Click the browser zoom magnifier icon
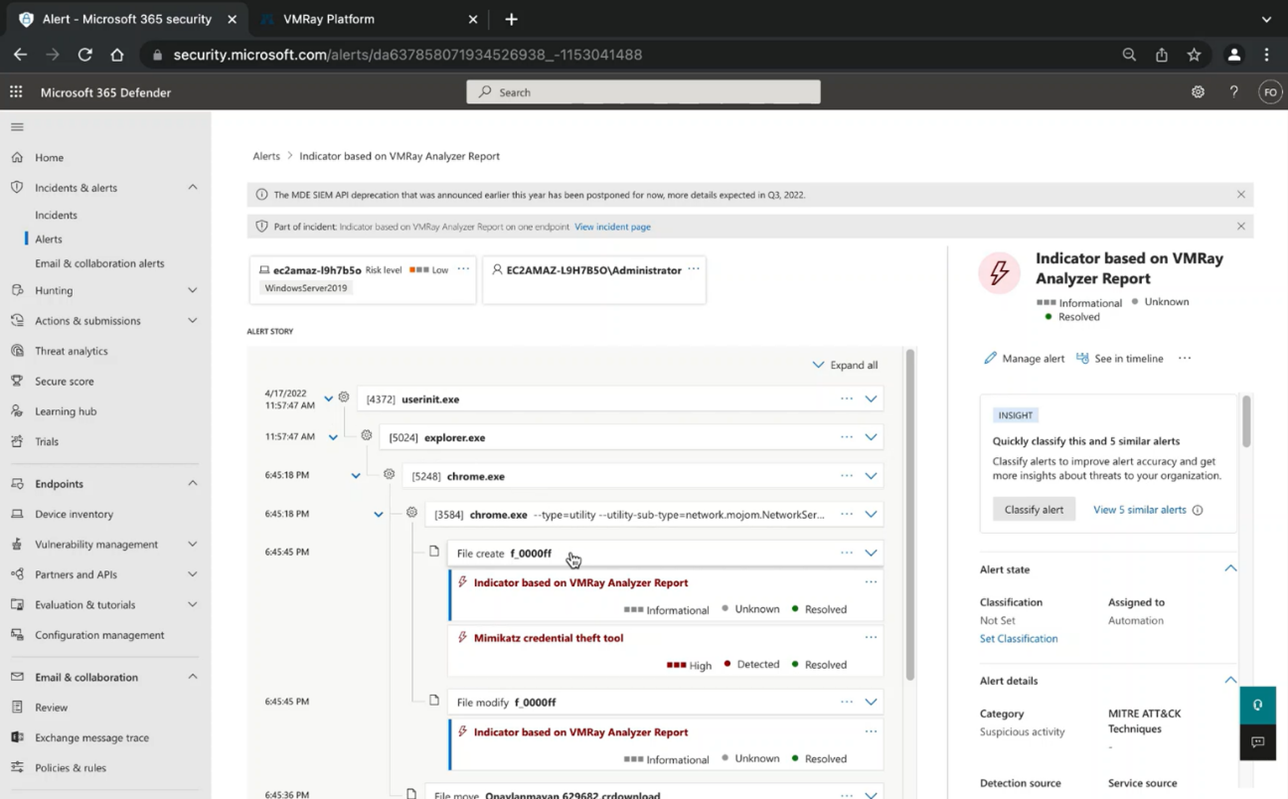Viewport: 1288px width, 799px height. (x=1129, y=55)
